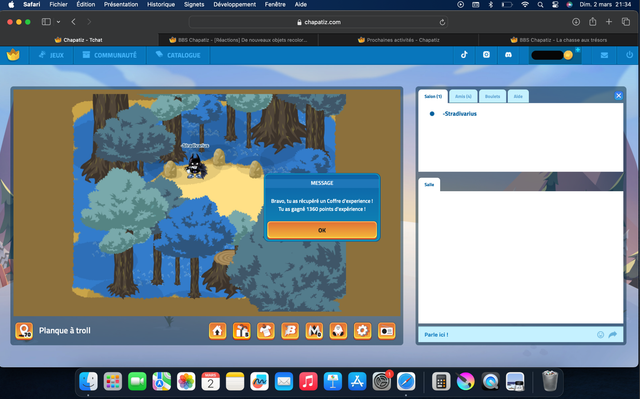The height and width of the screenshot is (399, 640).
Task: Open the envelope mailbox icon
Action: tap(604, 55)
